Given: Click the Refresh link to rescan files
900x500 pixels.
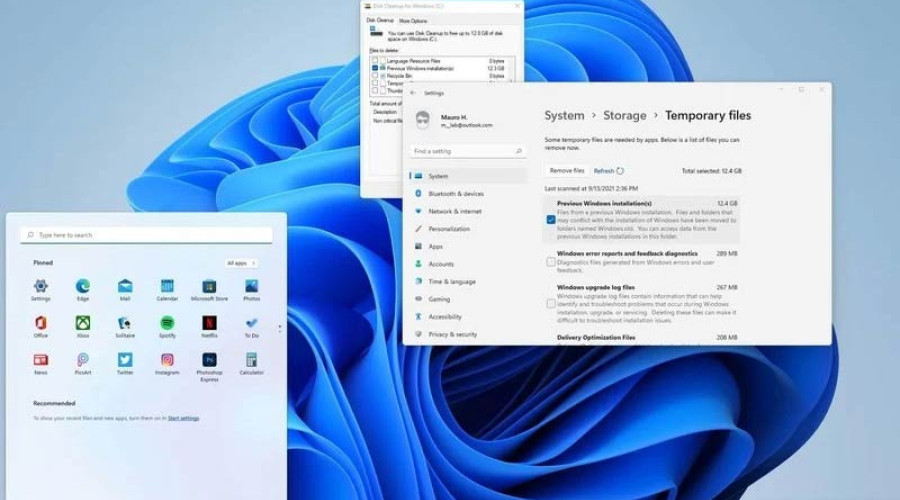Looking at the screenshot, I should click(x=604, y=171).
